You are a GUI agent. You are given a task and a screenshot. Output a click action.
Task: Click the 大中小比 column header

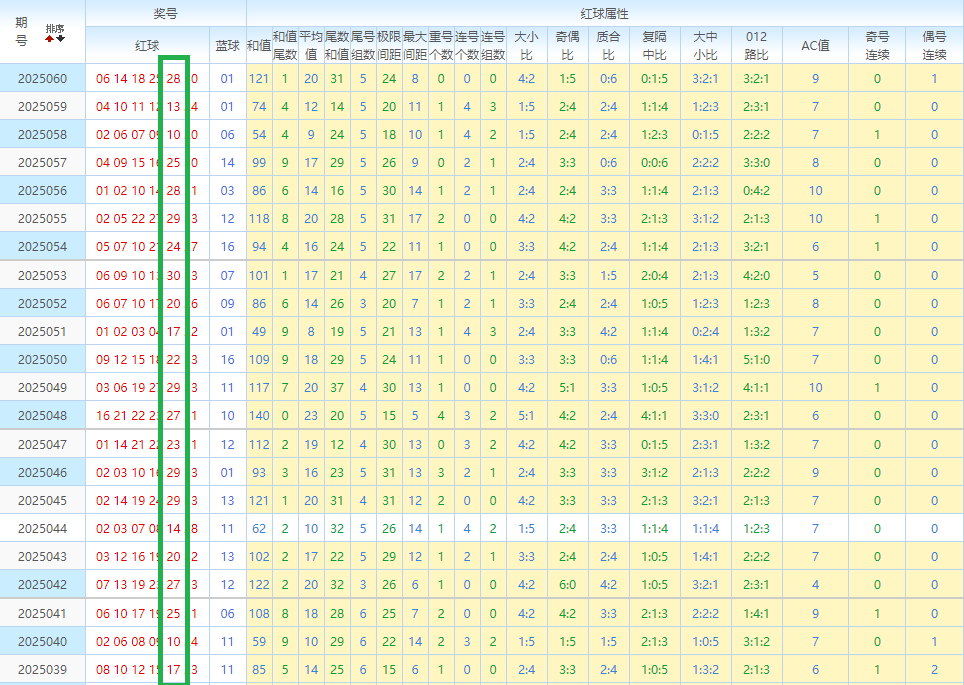tap(705, 45)
